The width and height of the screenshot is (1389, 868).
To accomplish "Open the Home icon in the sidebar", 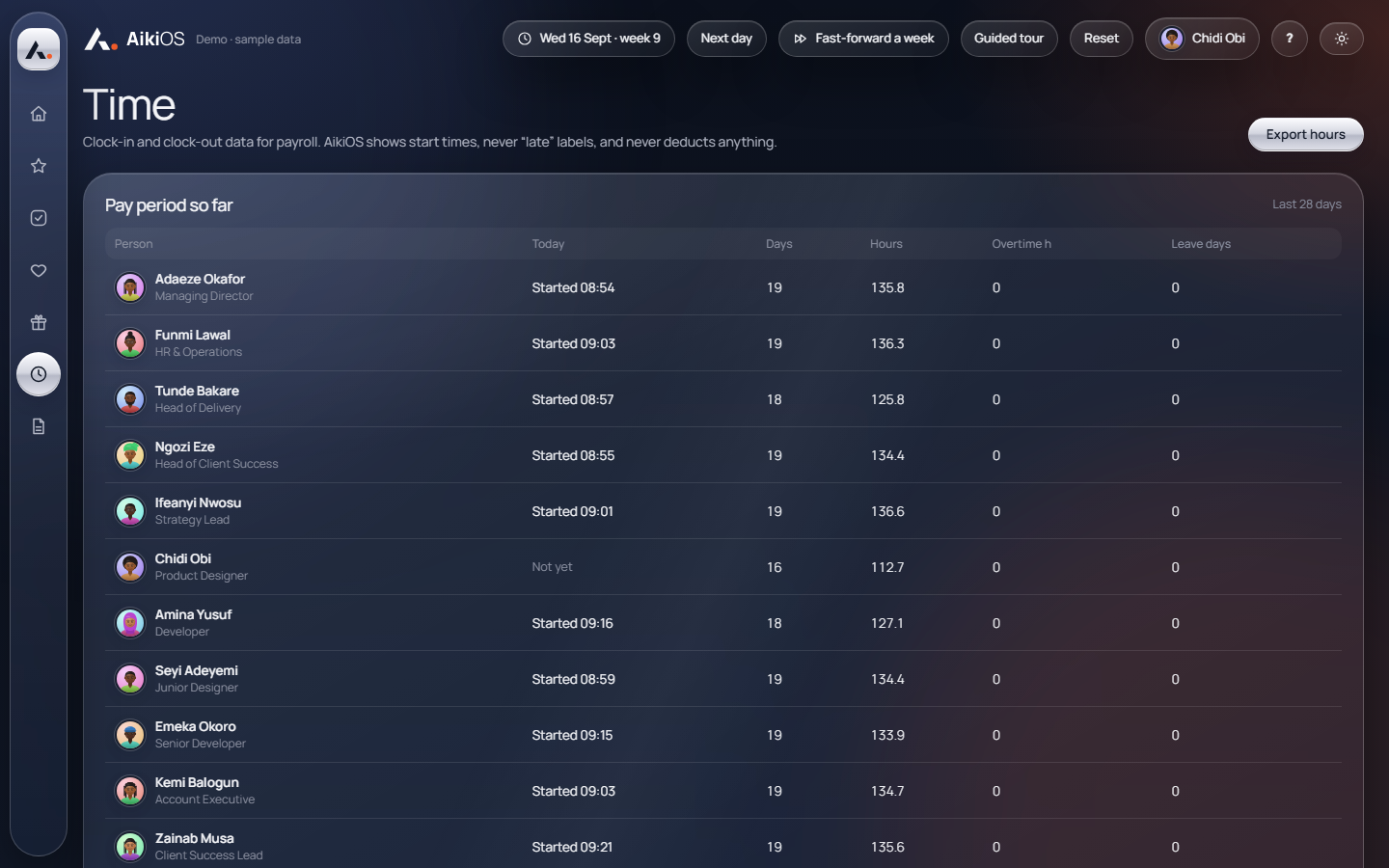I will click(39, 114).
